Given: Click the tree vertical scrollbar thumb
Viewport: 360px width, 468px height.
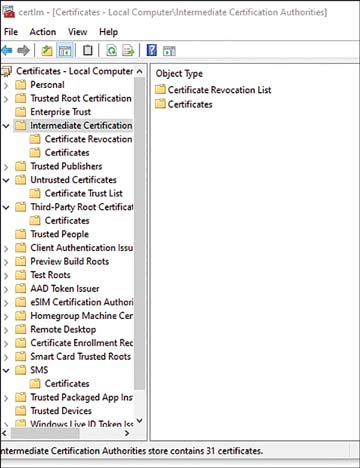Looking at the screenshot, I should tap(140, 234).
